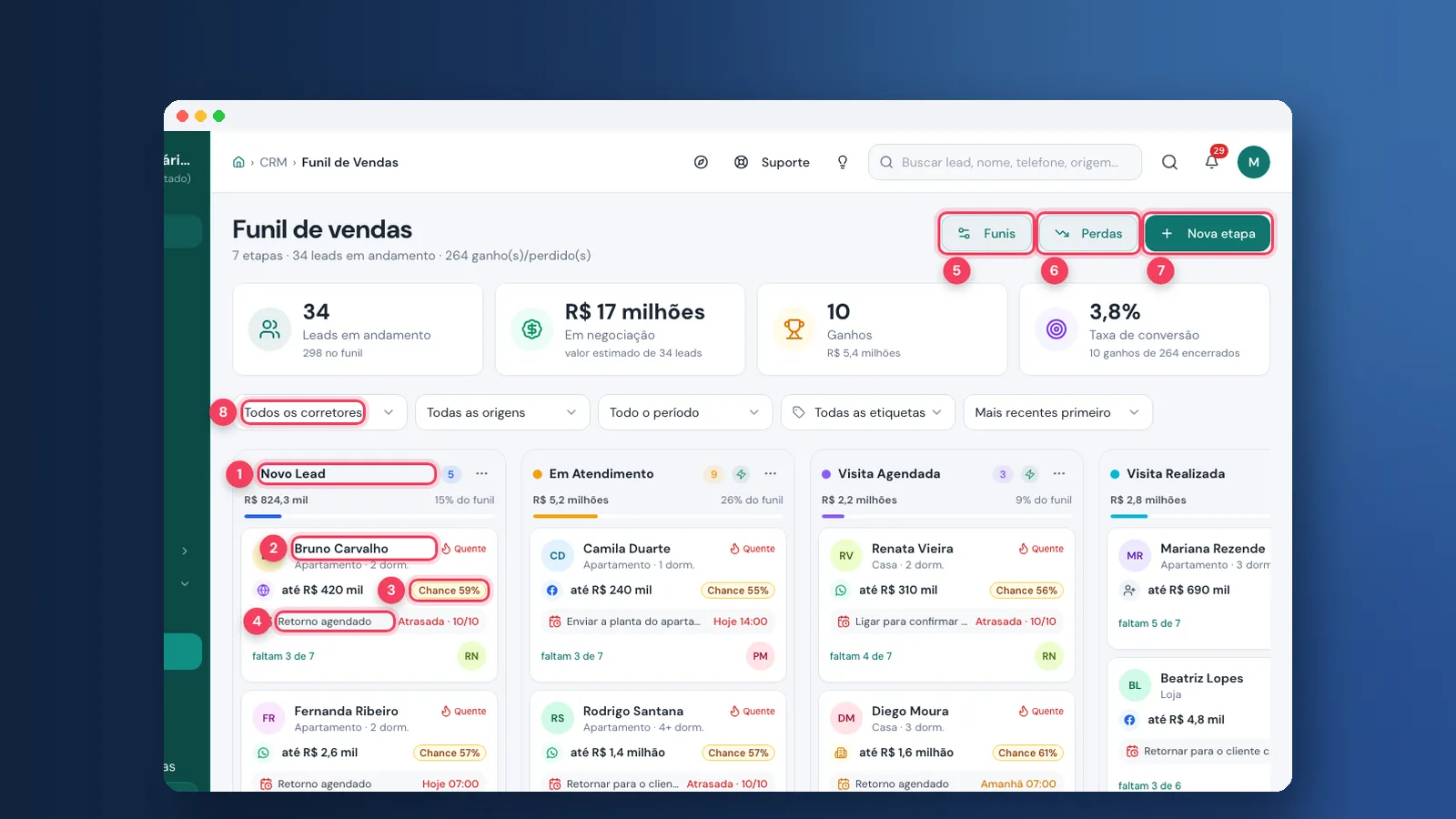Click PM avatar on Camila Duarte card
The height and width of the screenshot is (819, 1456).
coord(761,656)
